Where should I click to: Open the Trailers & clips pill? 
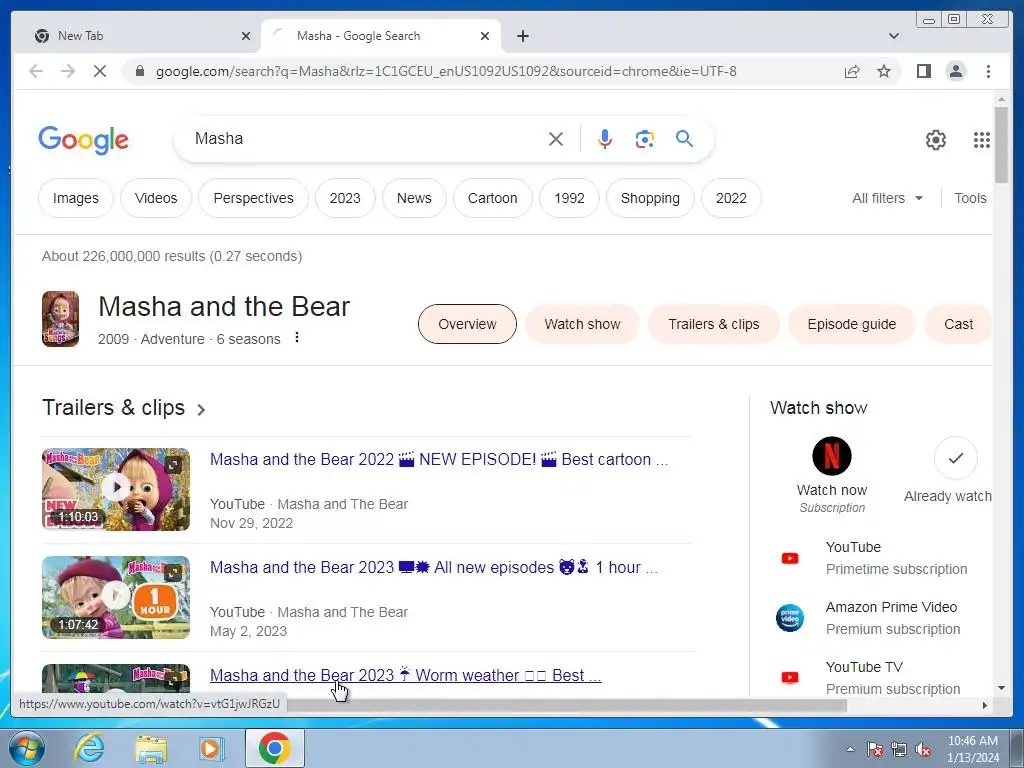pos(713,324)
